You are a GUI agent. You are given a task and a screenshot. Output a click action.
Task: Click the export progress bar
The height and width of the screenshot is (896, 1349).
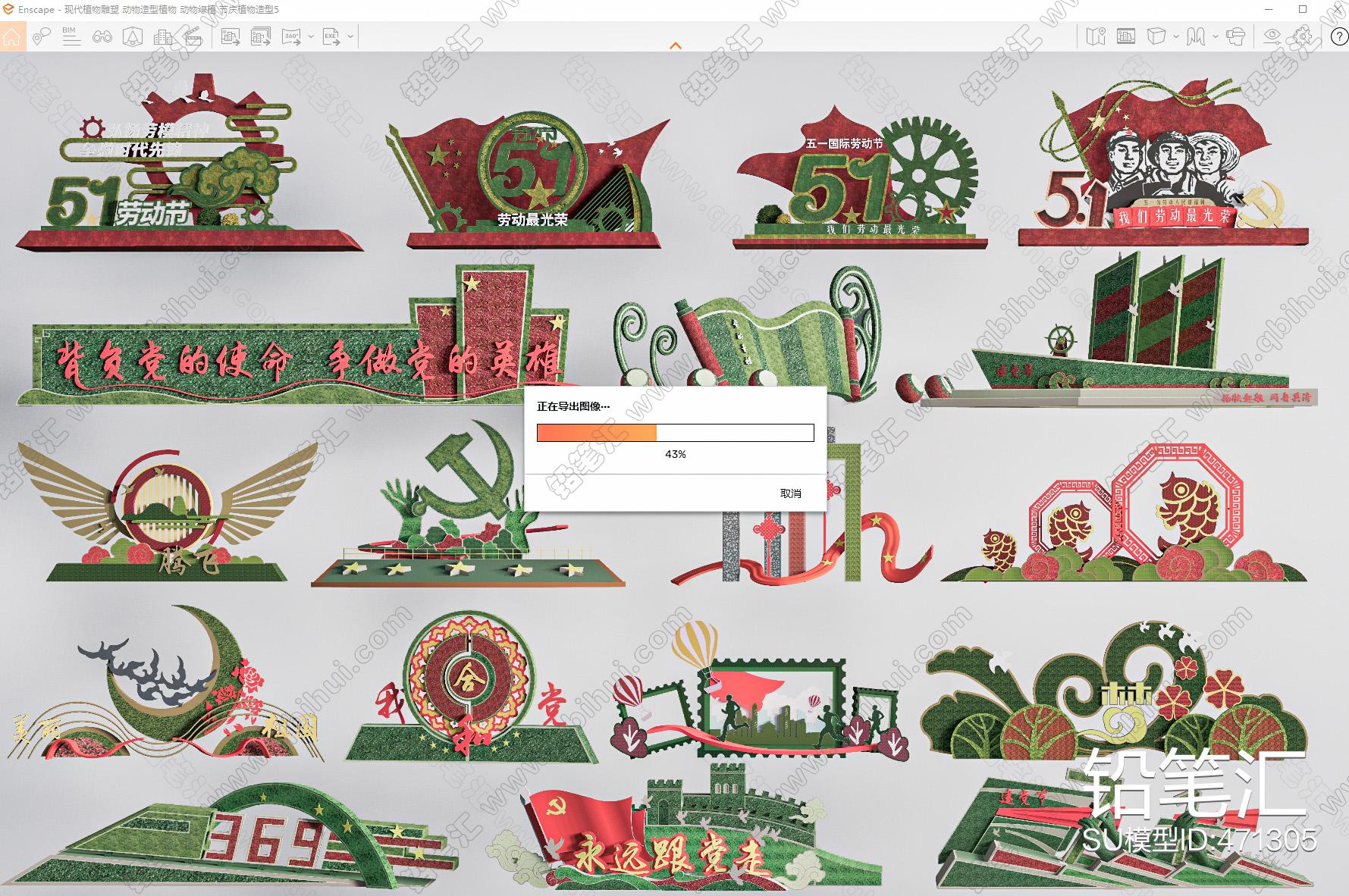(676, 432)
